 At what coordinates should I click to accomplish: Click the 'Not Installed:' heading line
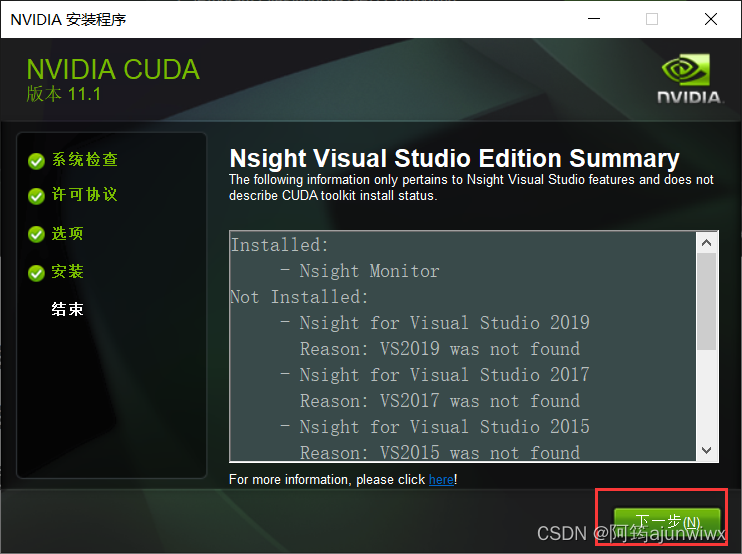pyautogui.click(x=299, y=297)
